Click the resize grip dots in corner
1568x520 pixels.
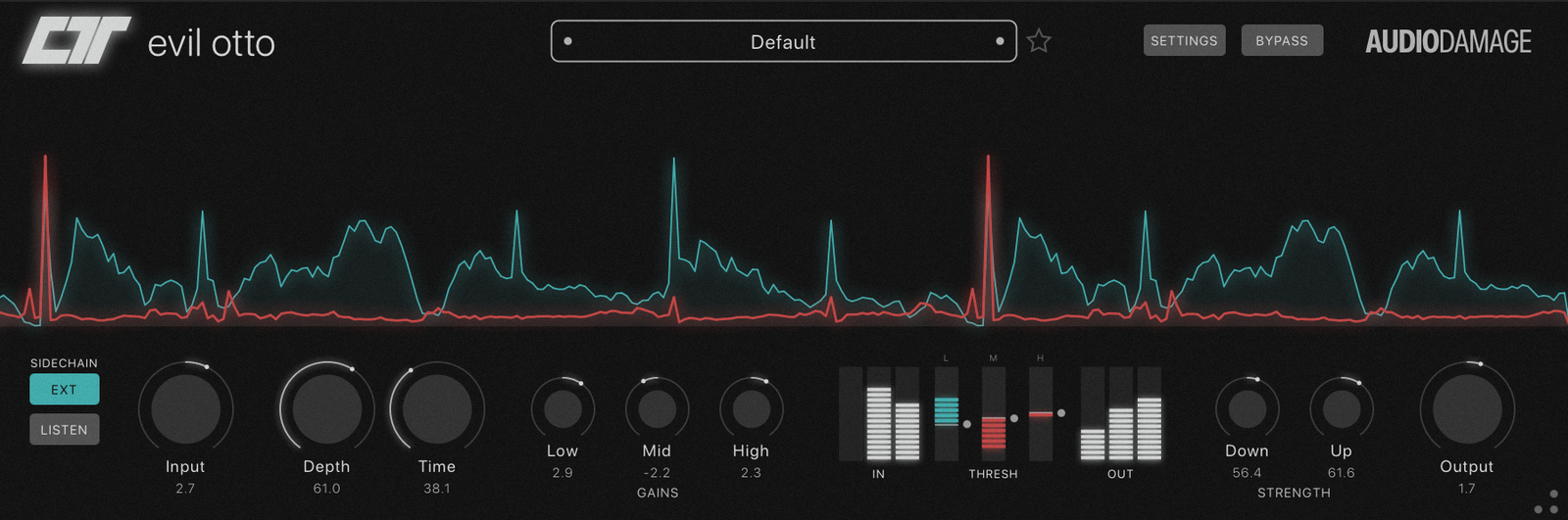pyautogui.click(x=1546, y=502)
